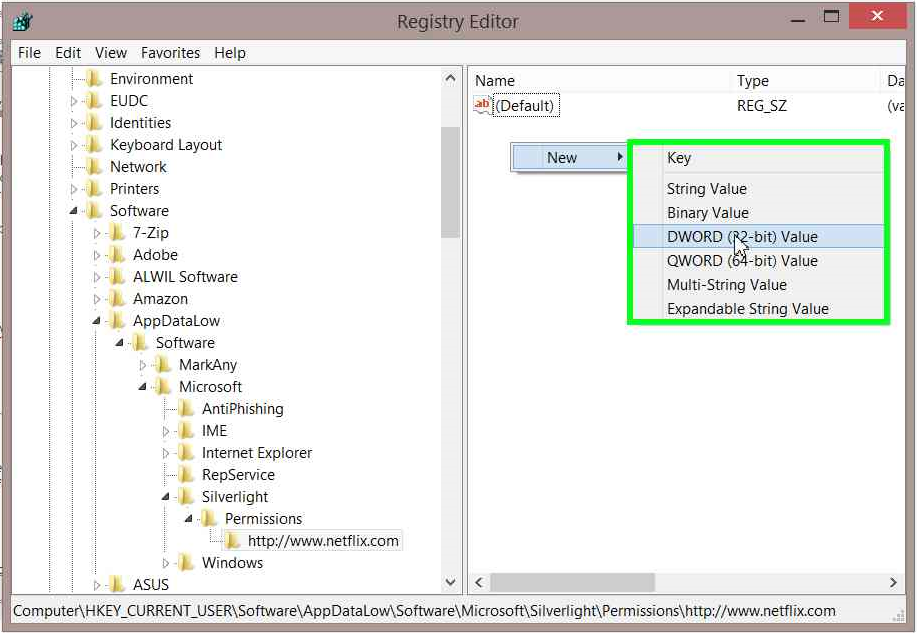Open the Help menu
This screenshot has width=917, height=633.
tap(229, 53)
